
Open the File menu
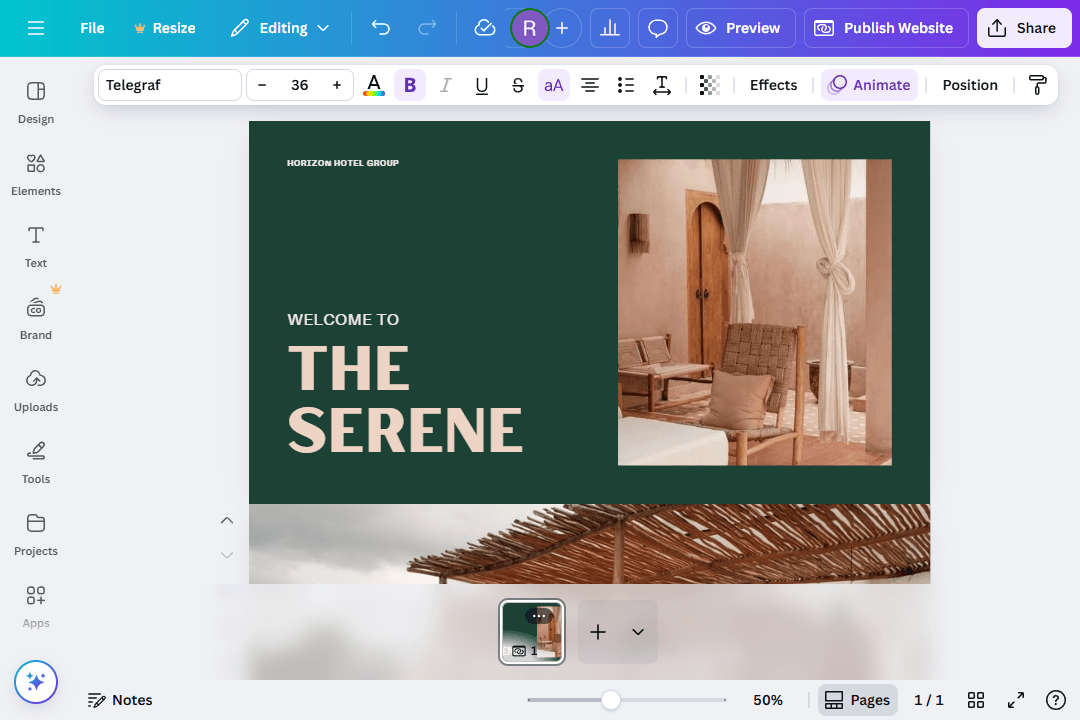click(x=92, y=28)
